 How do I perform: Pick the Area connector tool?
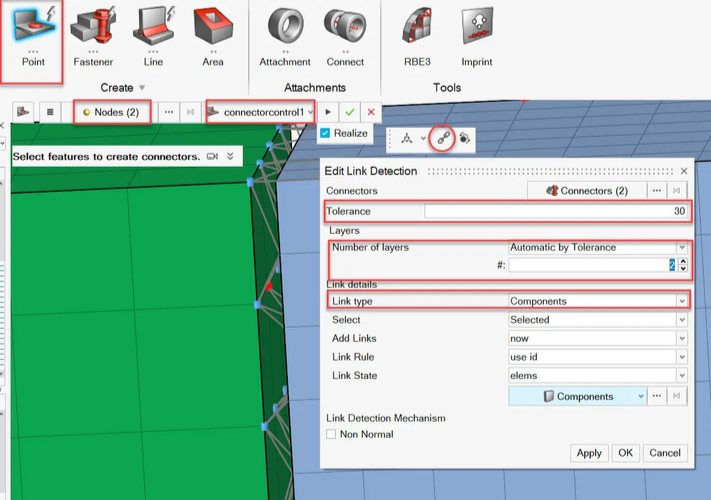pos(213,28)
